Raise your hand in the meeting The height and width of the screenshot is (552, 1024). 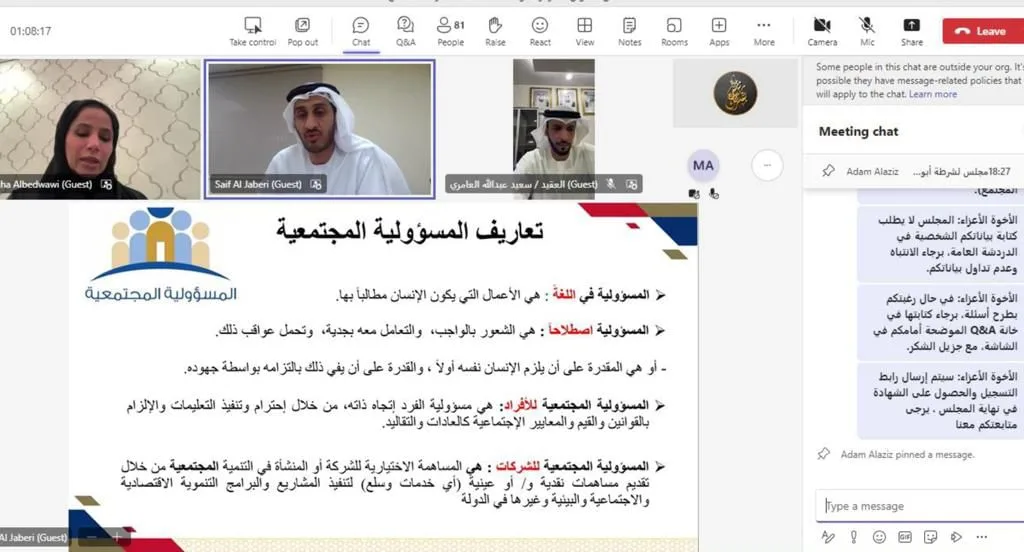495,30
